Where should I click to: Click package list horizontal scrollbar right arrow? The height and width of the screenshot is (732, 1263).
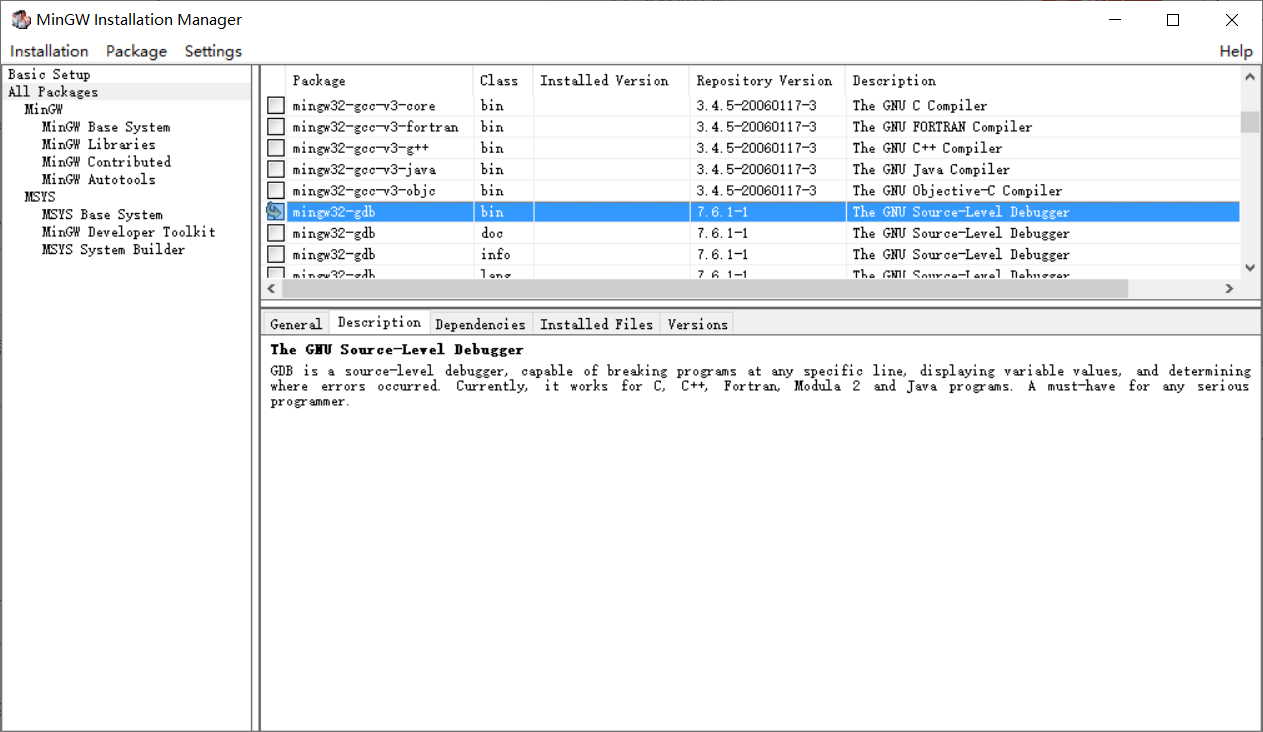point(1230,288)
